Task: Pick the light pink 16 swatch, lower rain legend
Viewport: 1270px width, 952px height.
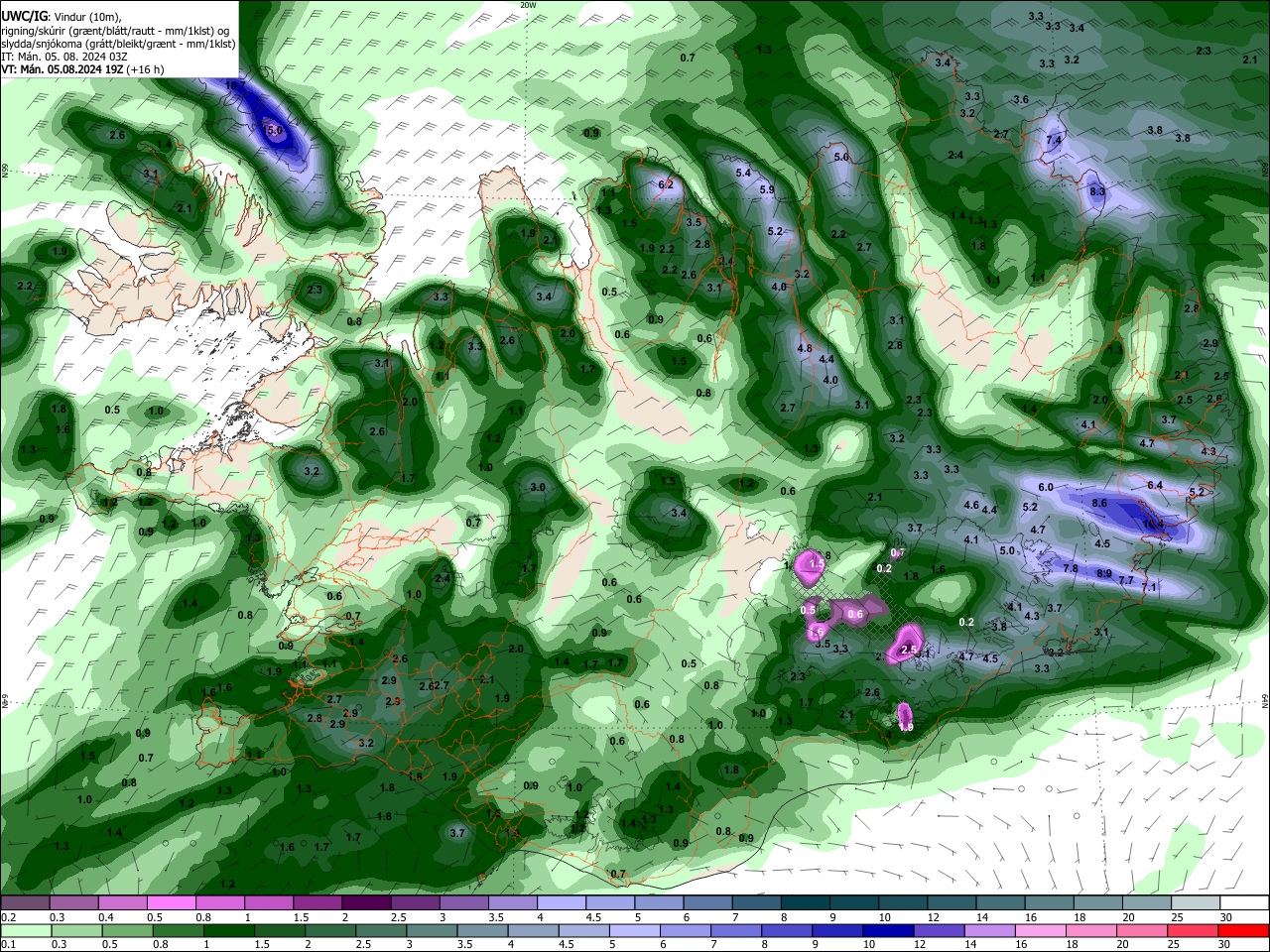Action: tap(1039, 930)
